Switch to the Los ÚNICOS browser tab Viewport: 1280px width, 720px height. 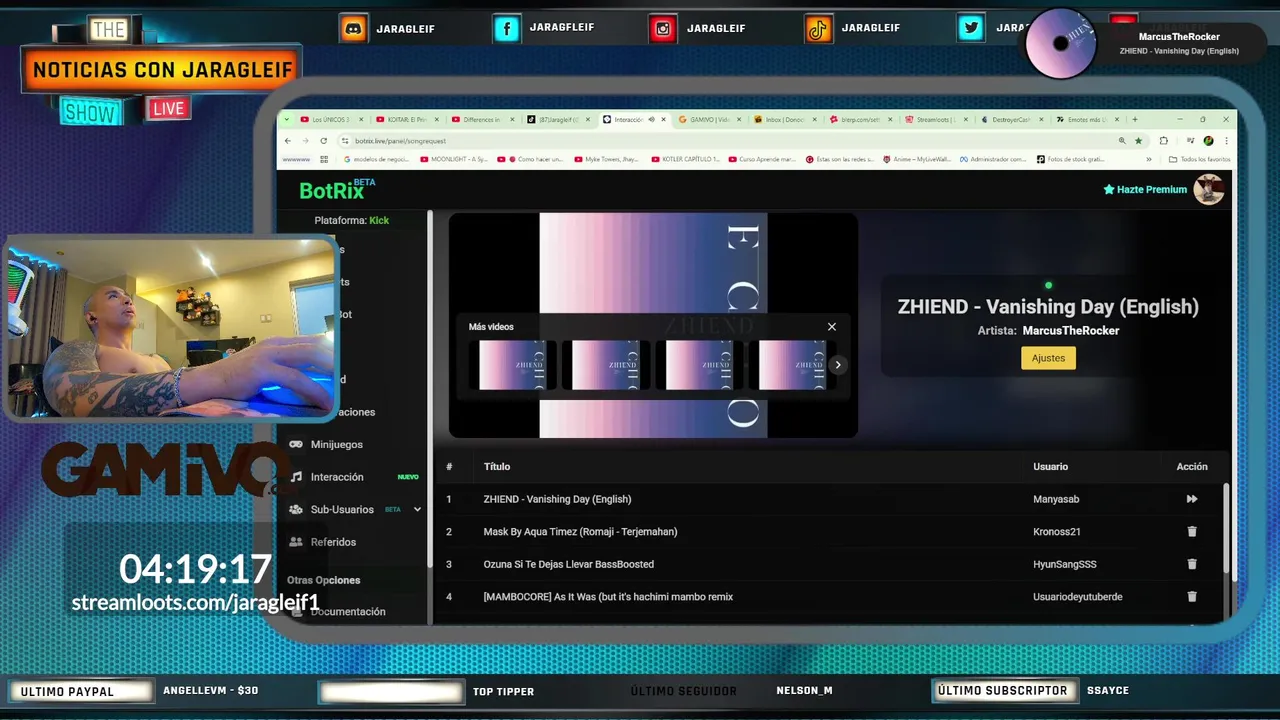[332, 119]
